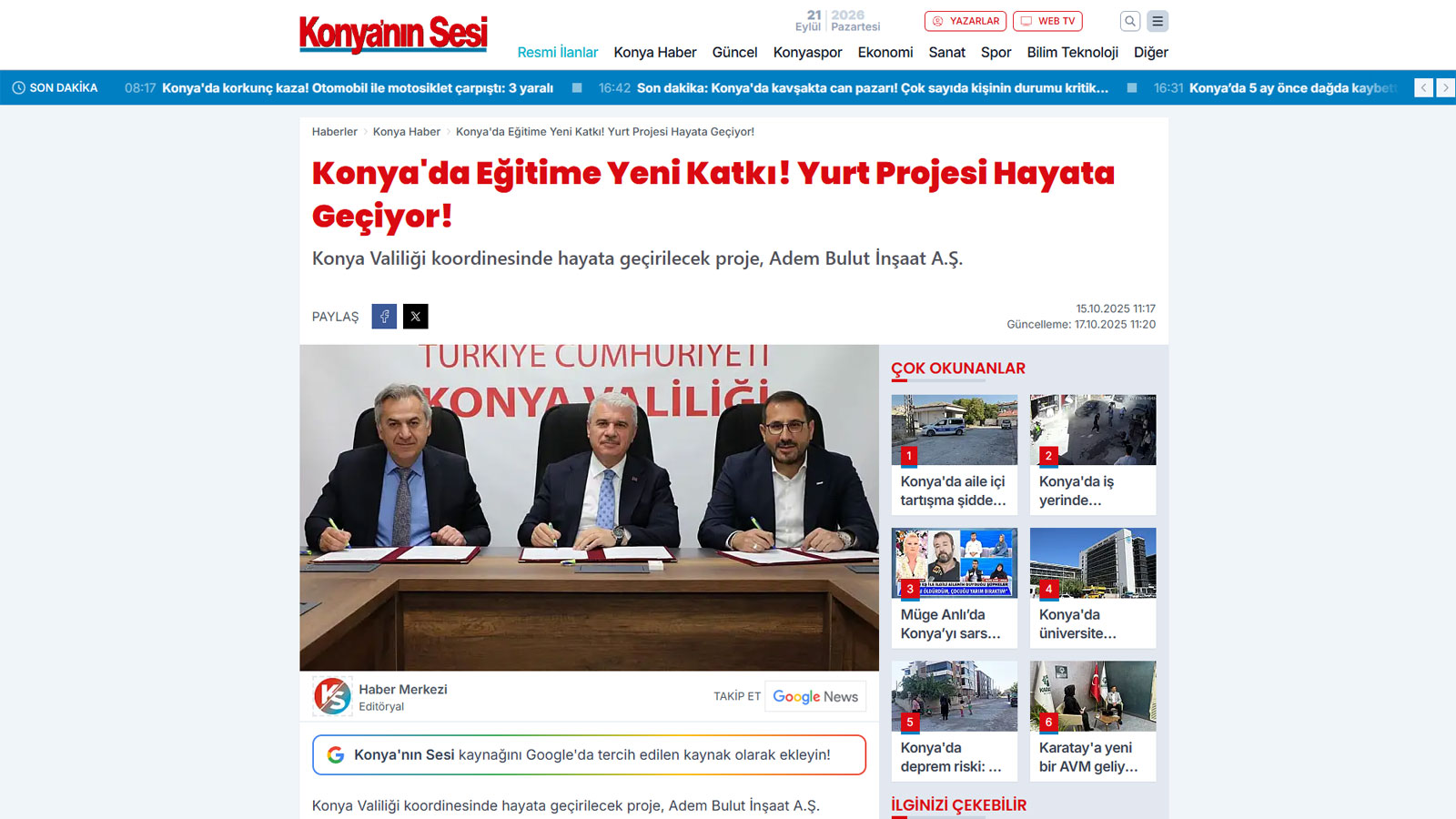Open ticker headline about 5 ay önce dağda

[1292, 88]
